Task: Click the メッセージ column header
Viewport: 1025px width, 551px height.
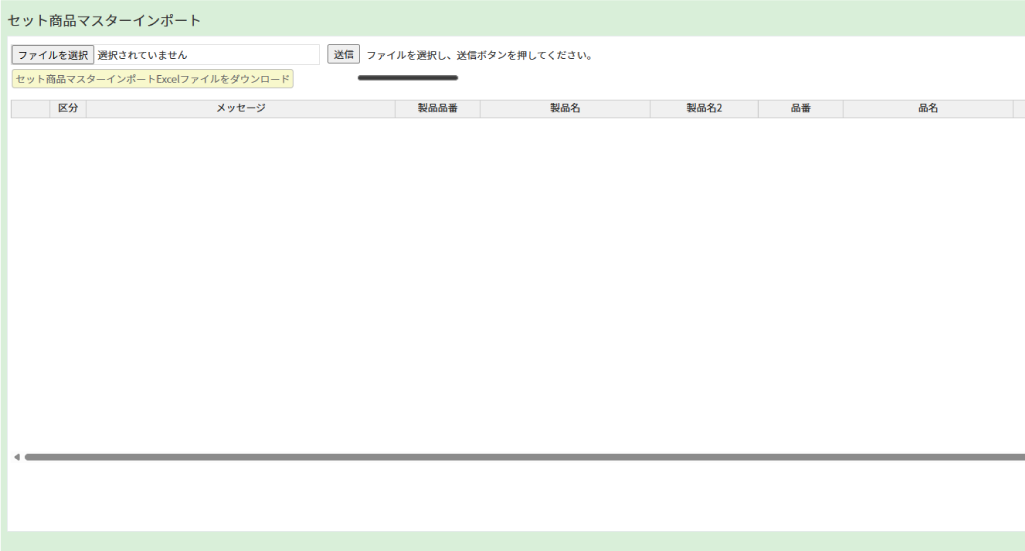Action: pos(240,108)
